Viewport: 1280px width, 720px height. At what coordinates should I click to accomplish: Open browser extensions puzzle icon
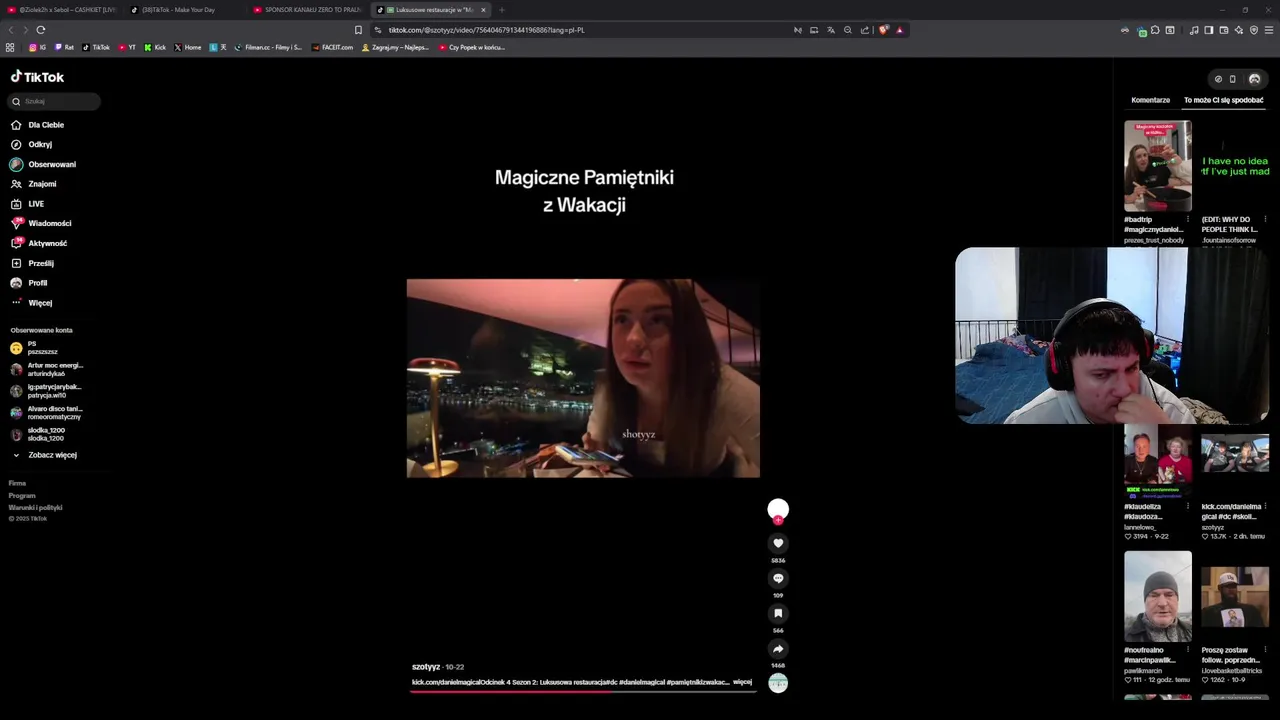click(1155, 30)
